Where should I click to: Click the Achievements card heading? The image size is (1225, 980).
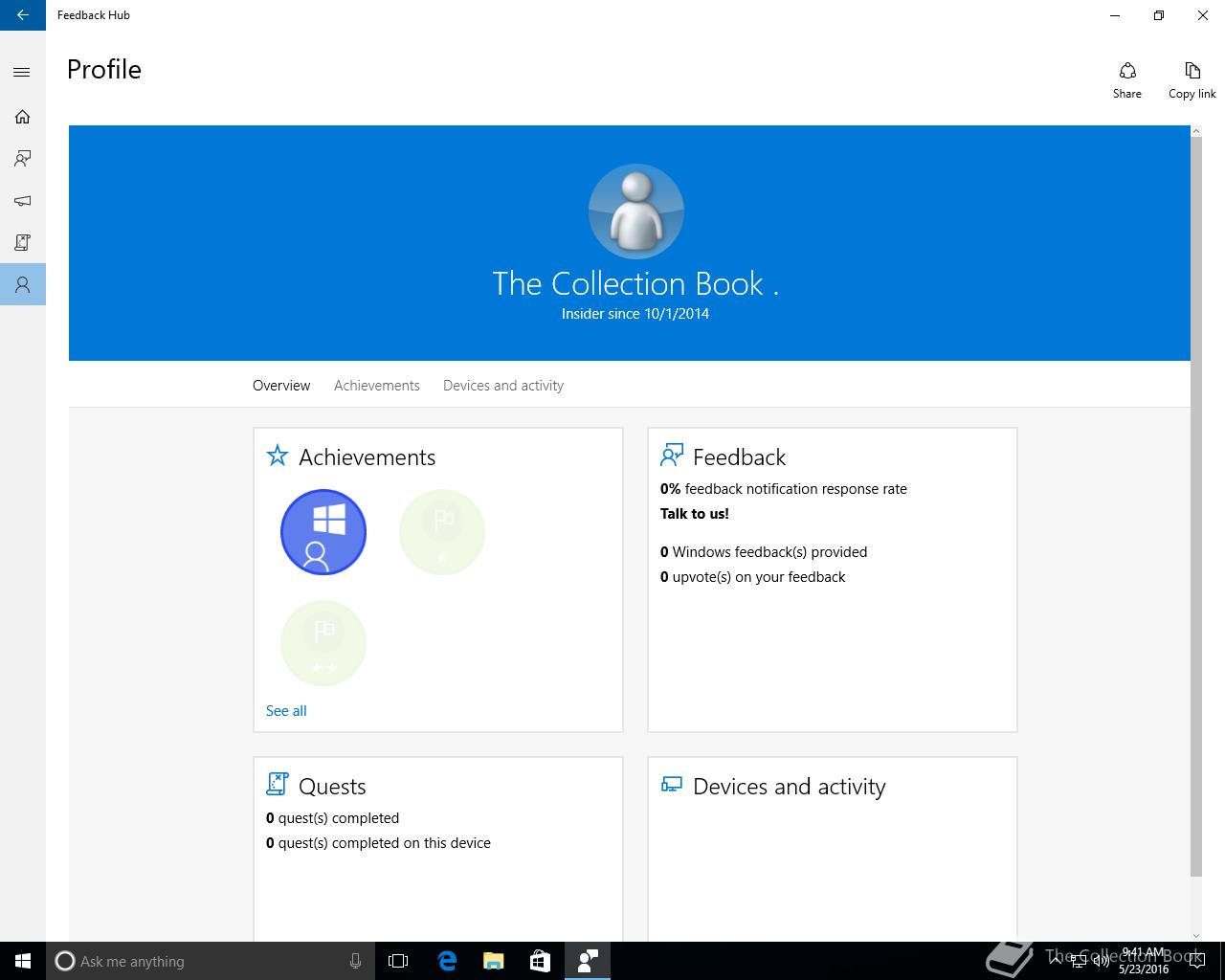tap(367, 457)
